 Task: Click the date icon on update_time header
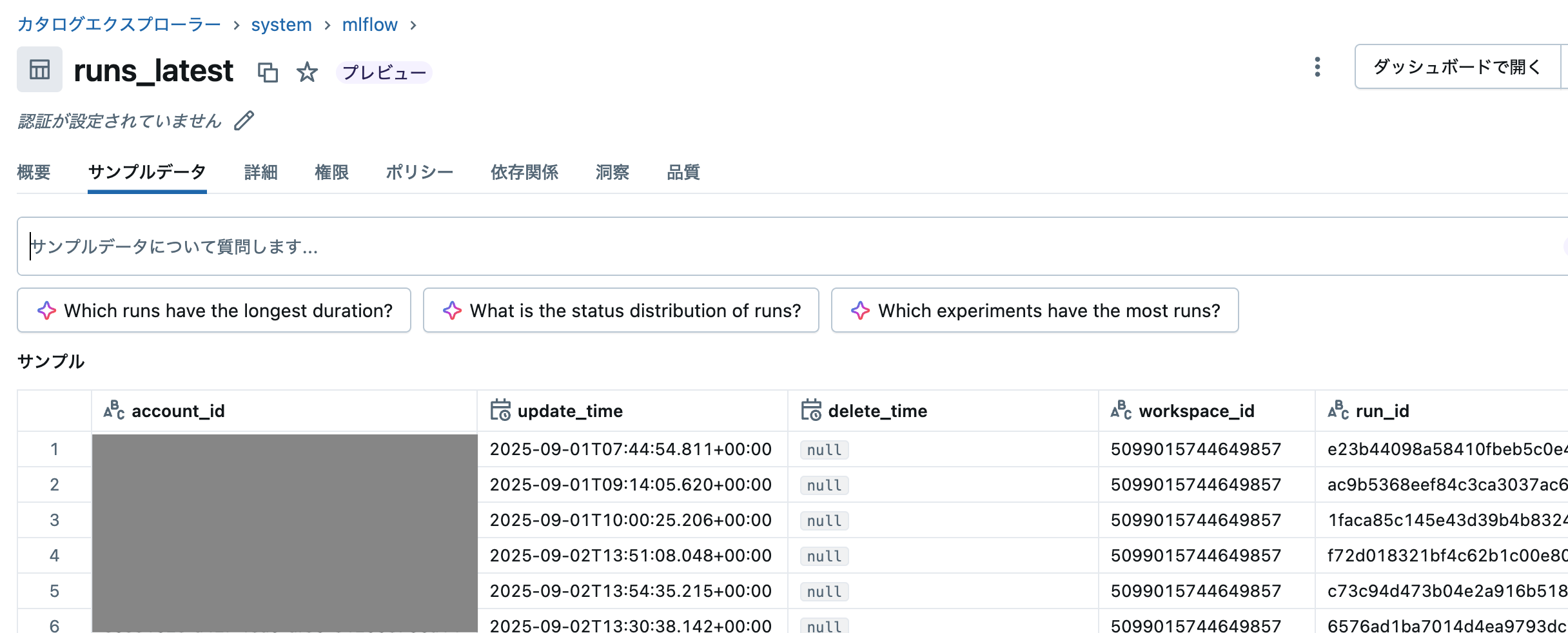point(500,411)
